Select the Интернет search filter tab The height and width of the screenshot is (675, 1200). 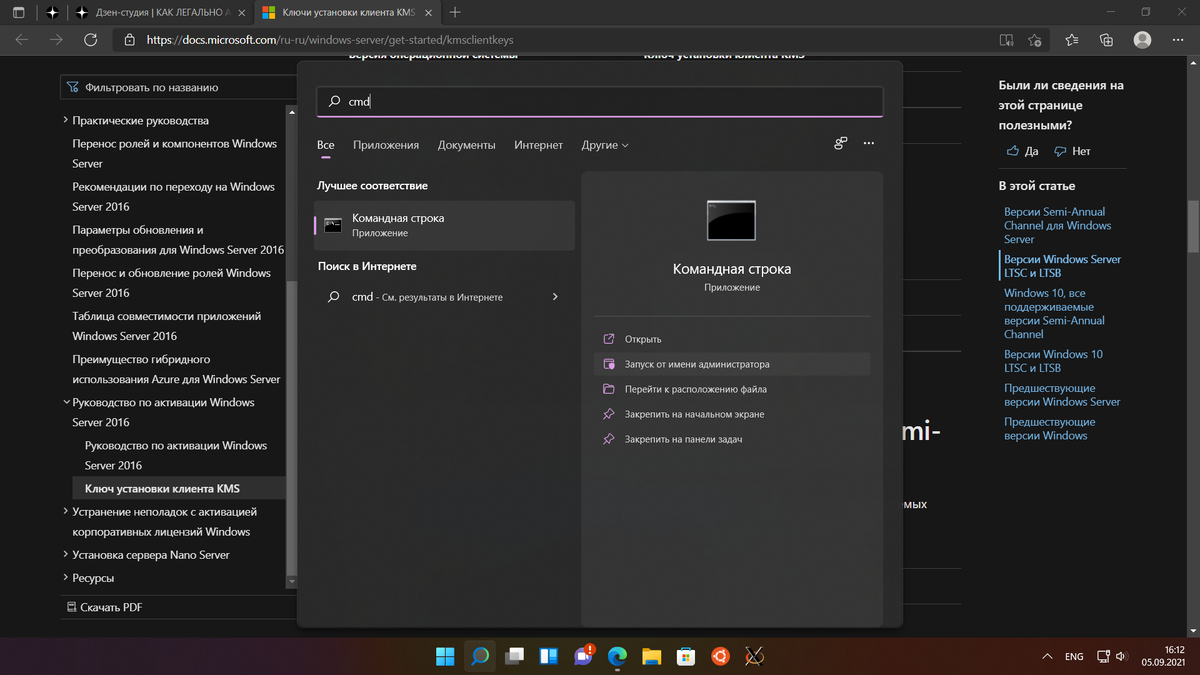pos(538,145)
